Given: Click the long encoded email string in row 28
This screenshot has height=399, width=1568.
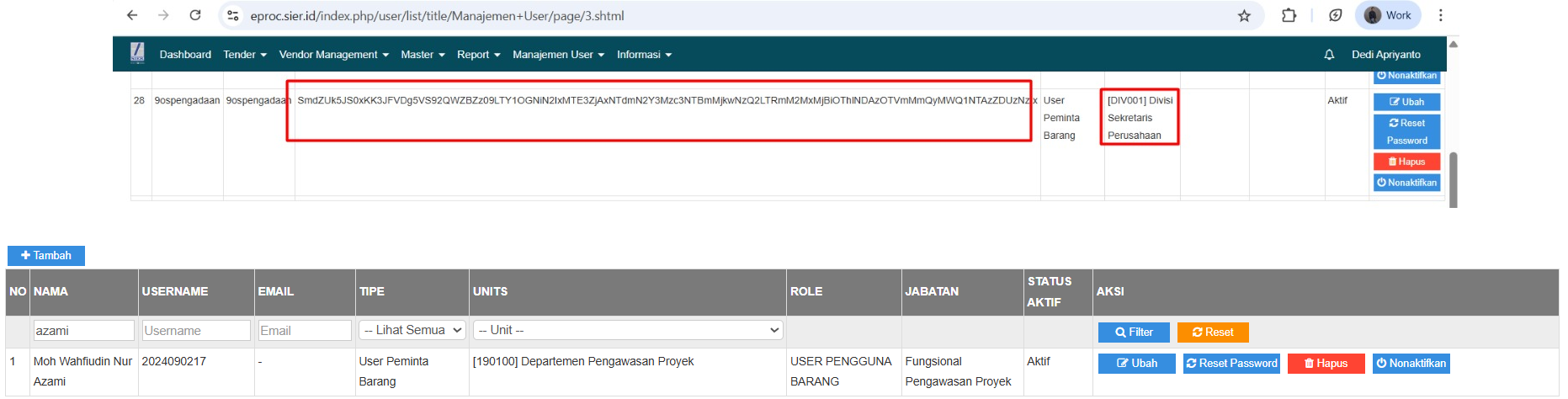Looking at the screenshot, I should tap(667, 100).
